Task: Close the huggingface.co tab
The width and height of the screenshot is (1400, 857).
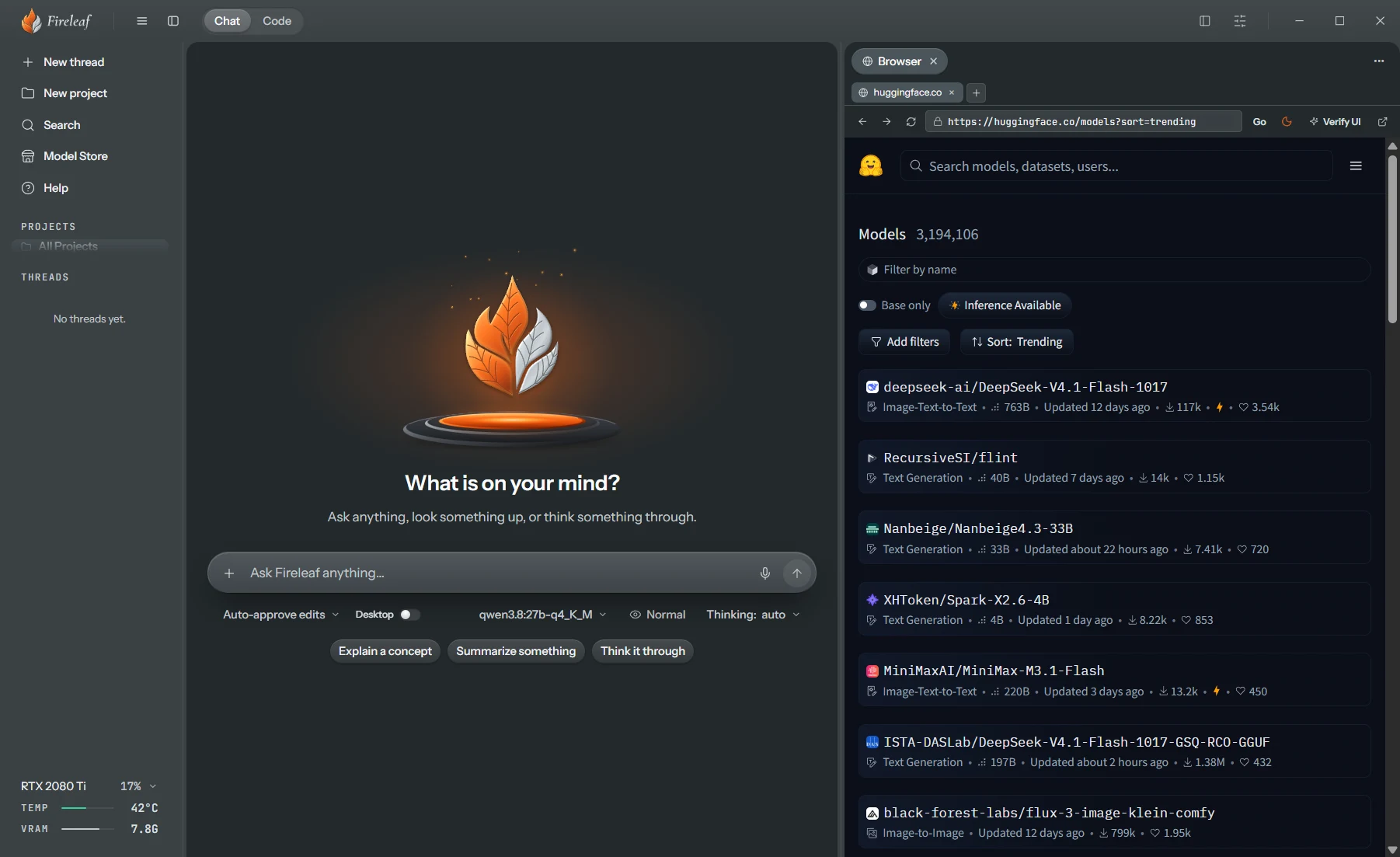Action: click(952, 92)
